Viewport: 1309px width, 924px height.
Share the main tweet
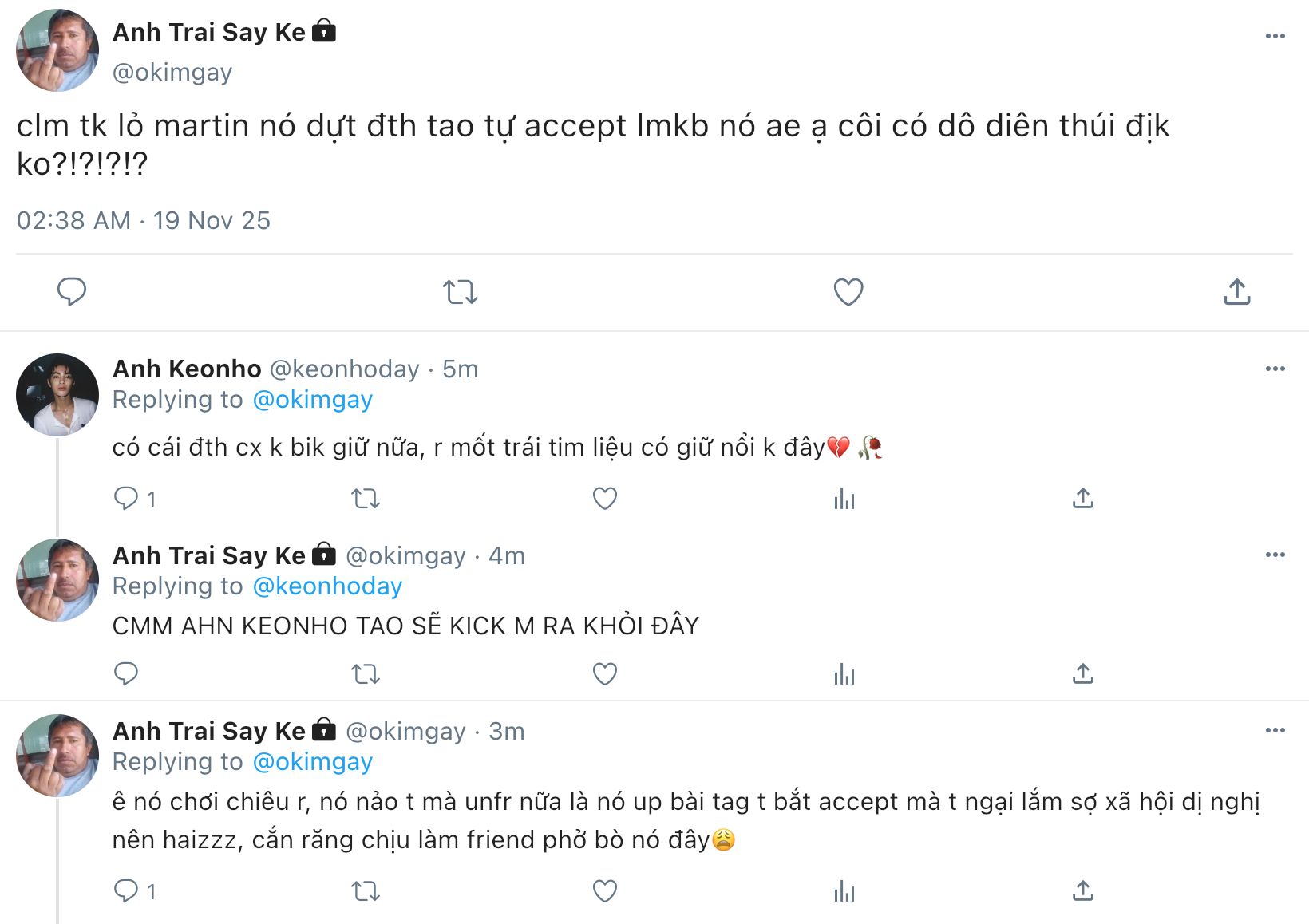pyautogui.click(x=1236, y=292)
